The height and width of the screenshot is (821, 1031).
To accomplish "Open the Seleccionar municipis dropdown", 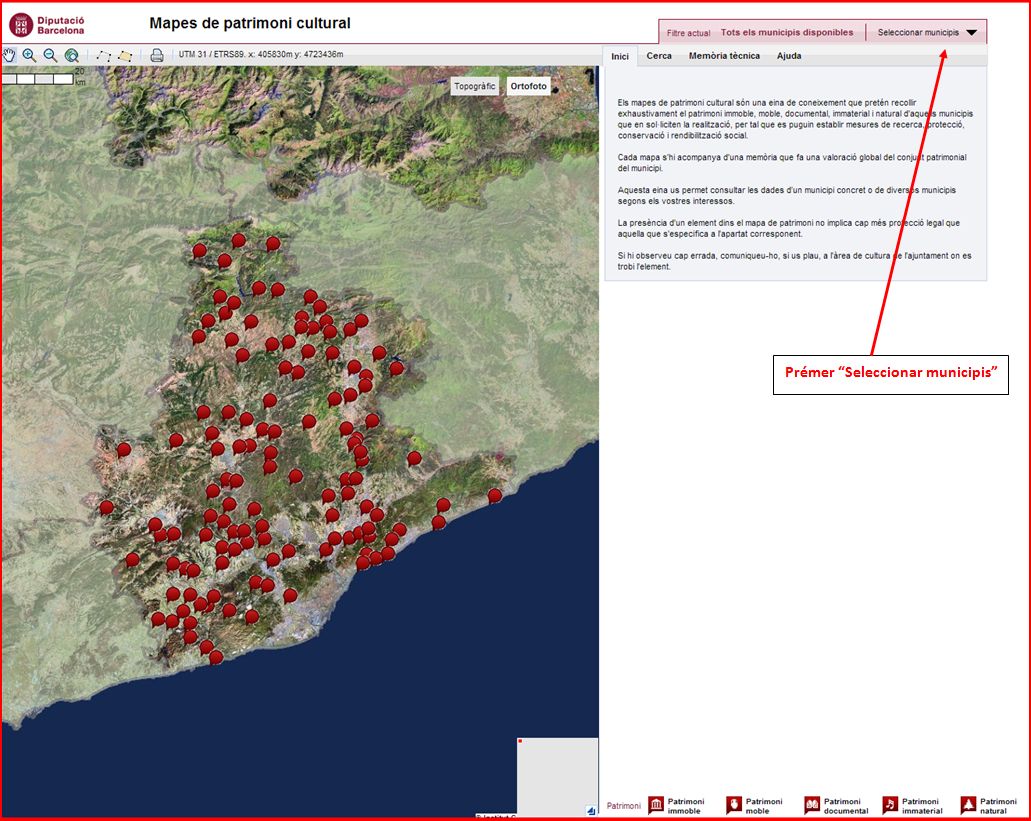I will pyautogui.click(x=918, y=33).
